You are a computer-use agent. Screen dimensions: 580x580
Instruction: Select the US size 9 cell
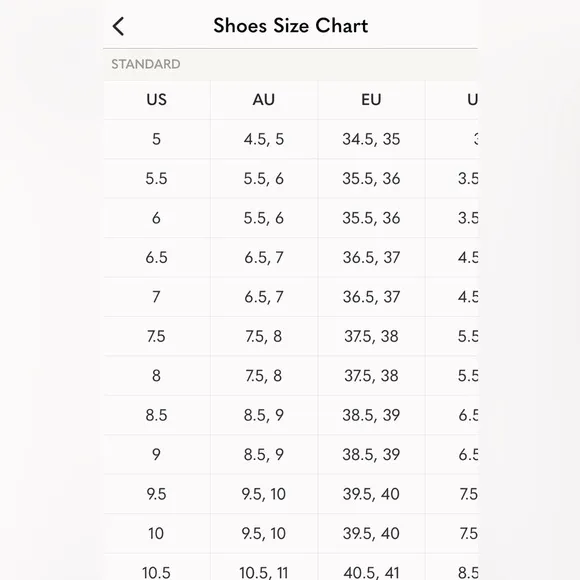(156, 455)
